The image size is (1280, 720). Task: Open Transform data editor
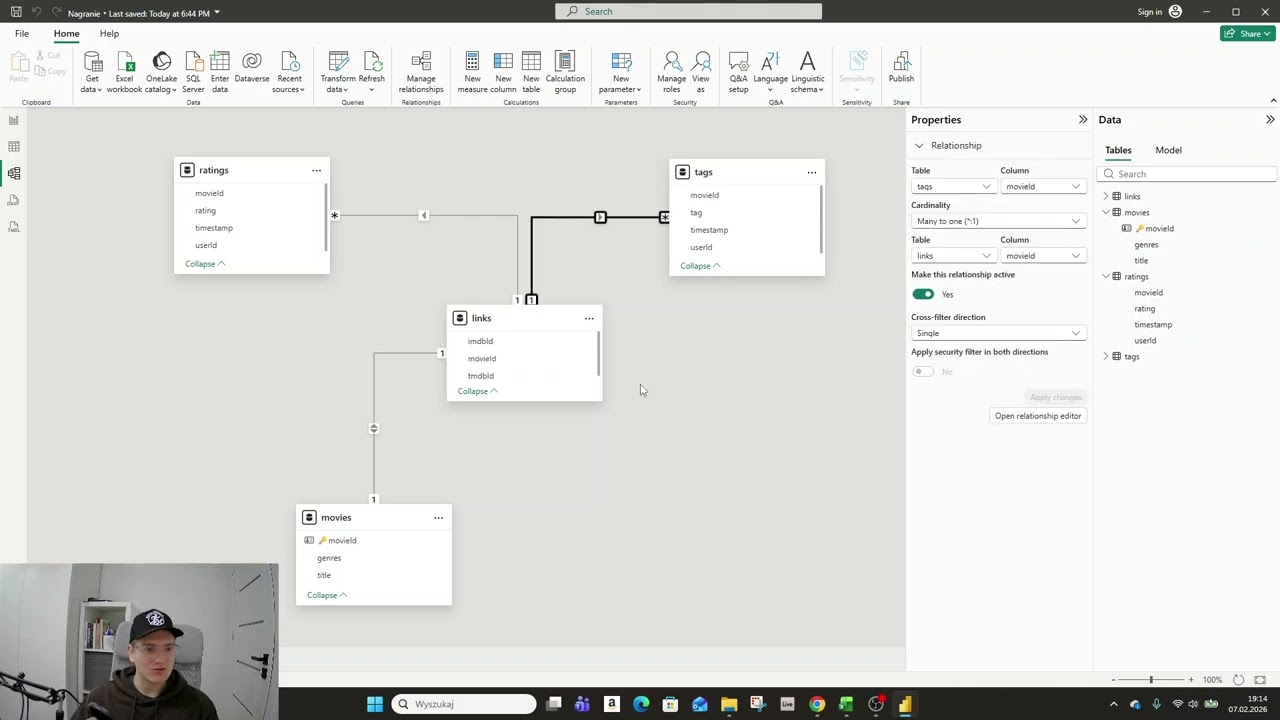point(338,72)
